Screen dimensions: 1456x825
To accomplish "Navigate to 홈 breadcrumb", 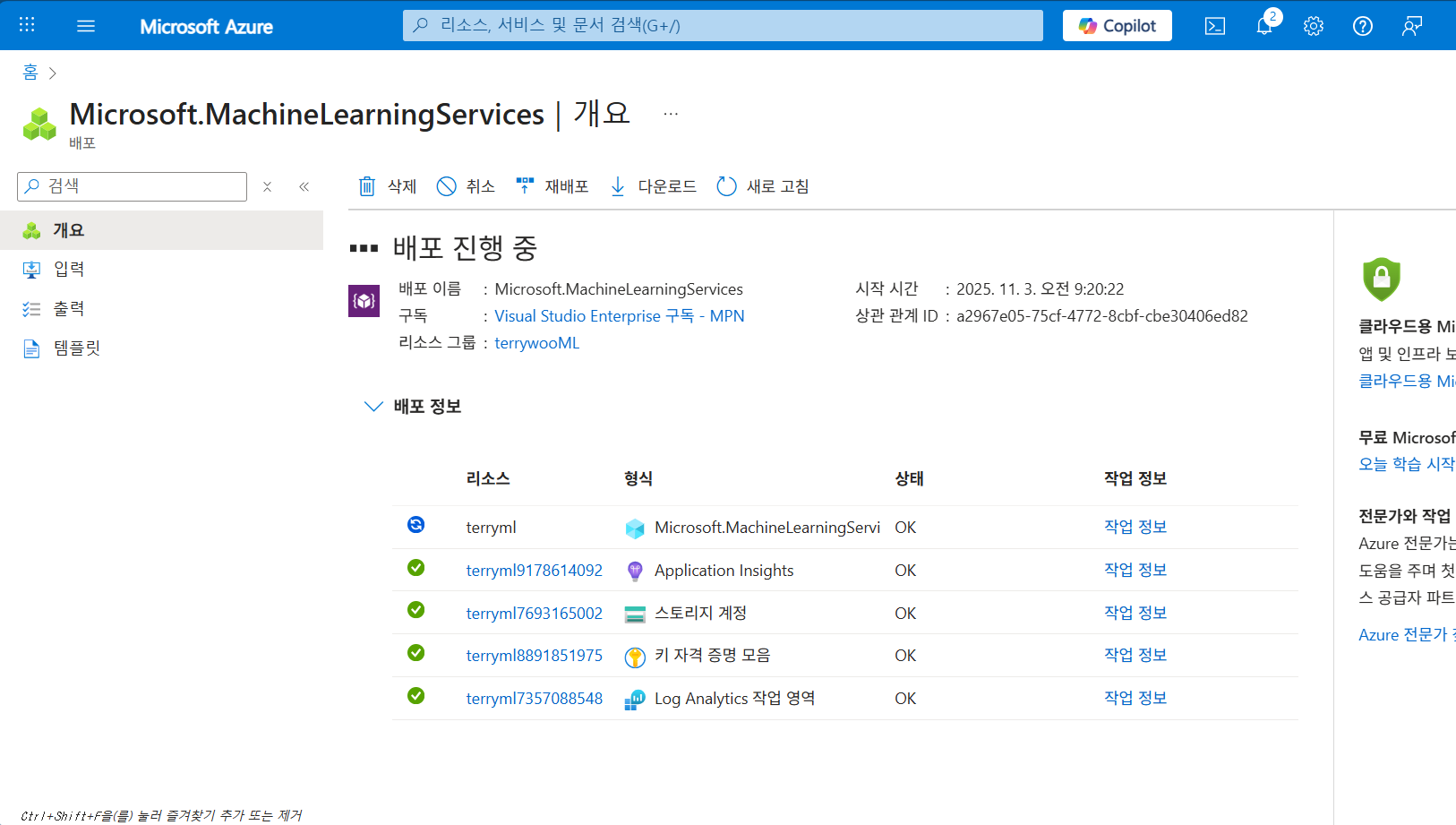I will (30, 72).
